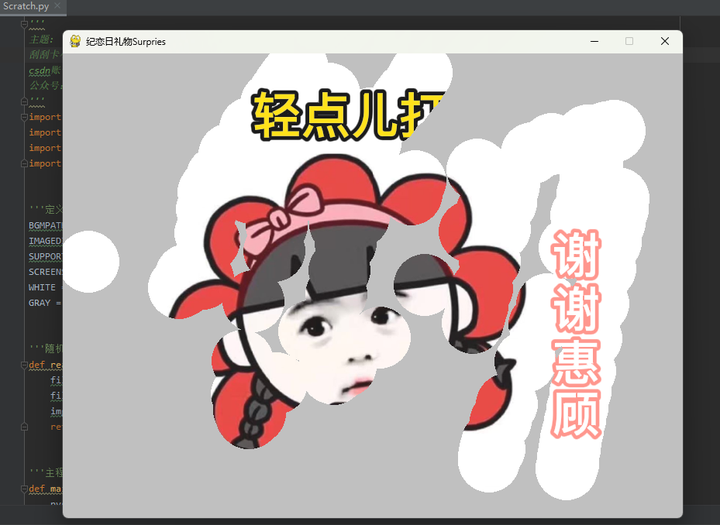Toggle the fold marker at the last import line

tap(24, 164)
